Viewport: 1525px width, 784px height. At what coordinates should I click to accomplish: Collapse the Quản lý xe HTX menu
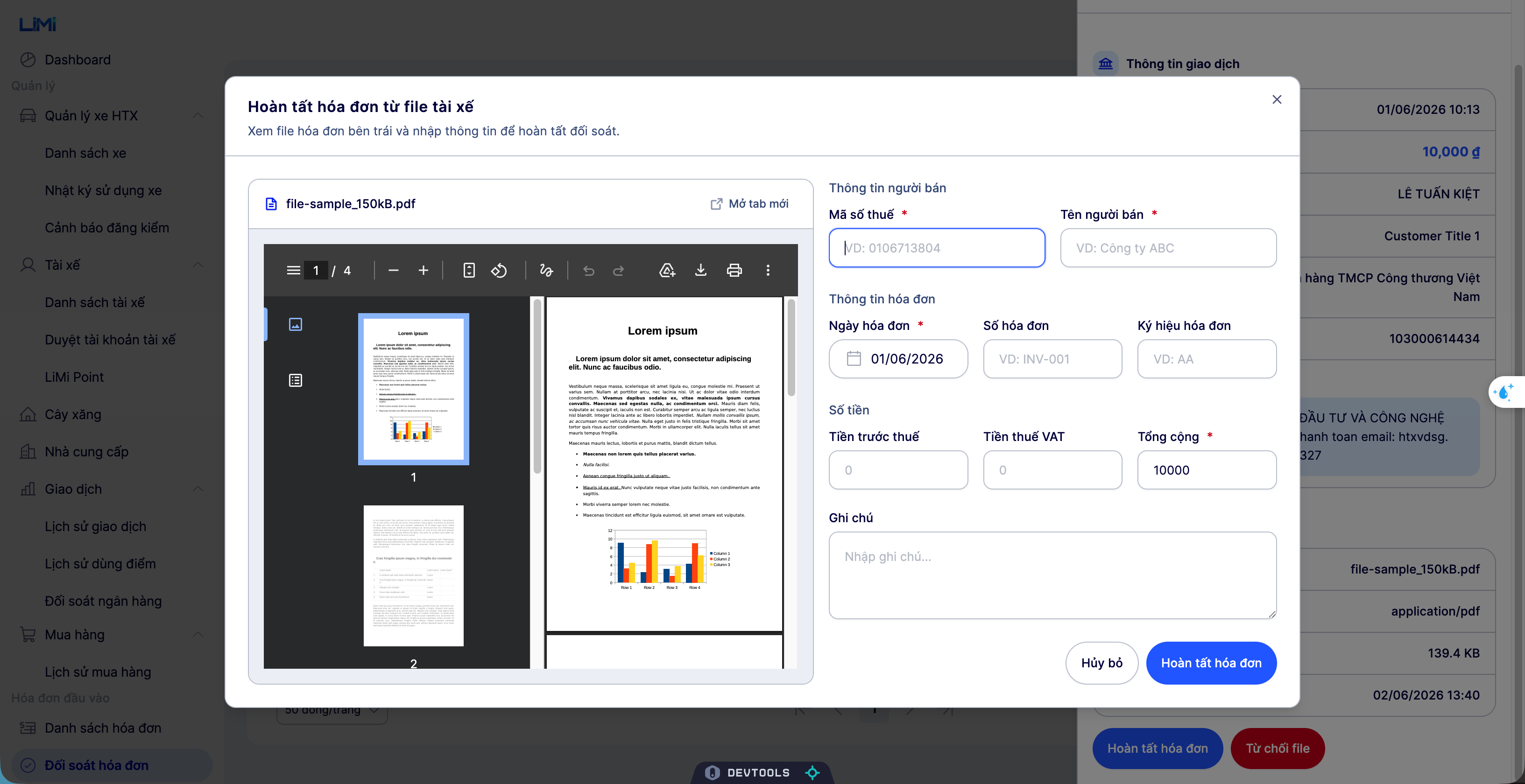tap(198, 115)
